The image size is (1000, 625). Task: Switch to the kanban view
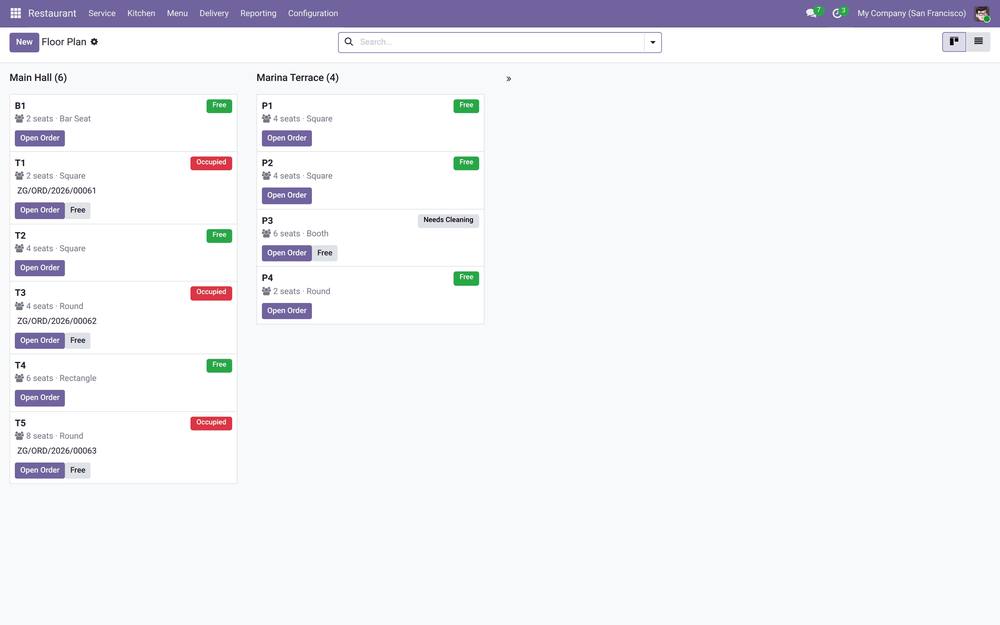(954, 41)
